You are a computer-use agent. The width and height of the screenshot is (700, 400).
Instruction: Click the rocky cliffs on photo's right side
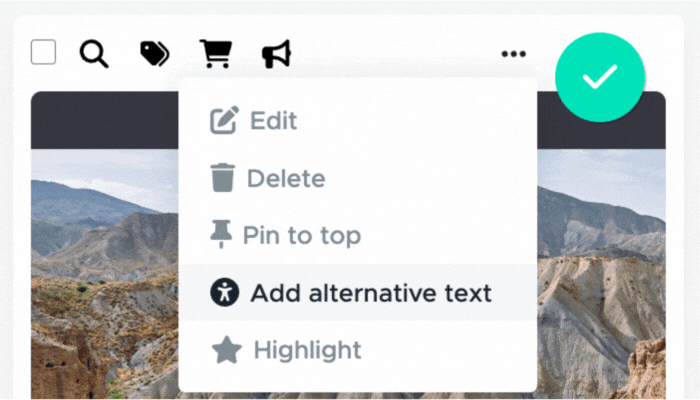click(601, 312)
